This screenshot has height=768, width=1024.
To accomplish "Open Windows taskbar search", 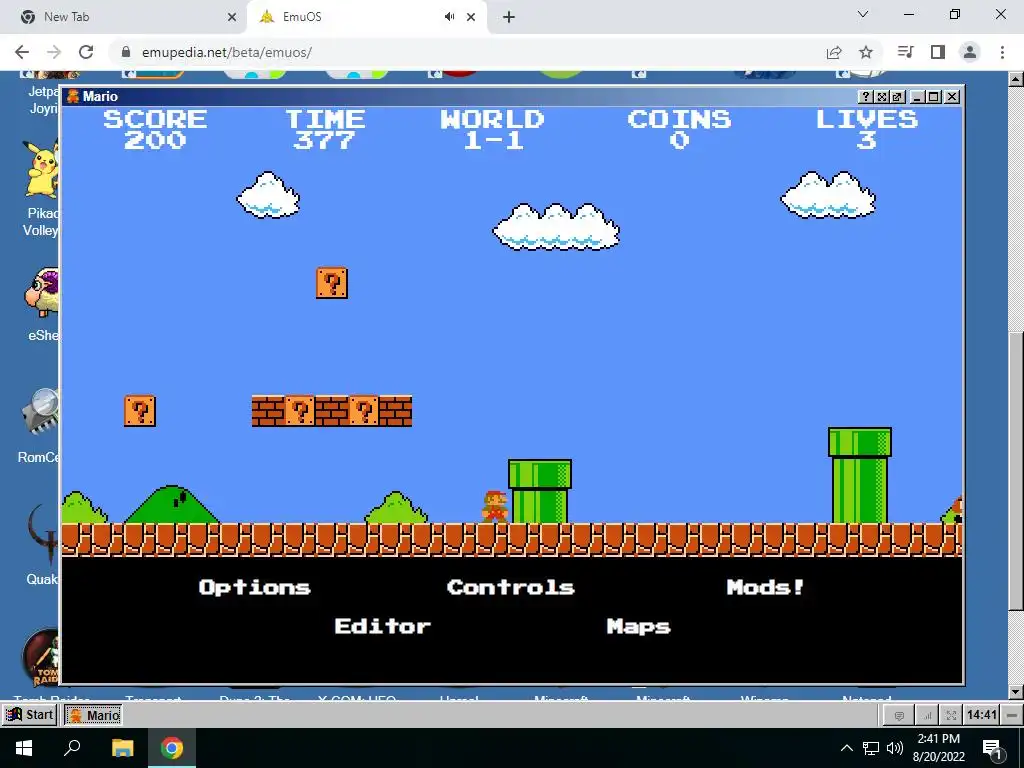I will click(x=72, y=748).
